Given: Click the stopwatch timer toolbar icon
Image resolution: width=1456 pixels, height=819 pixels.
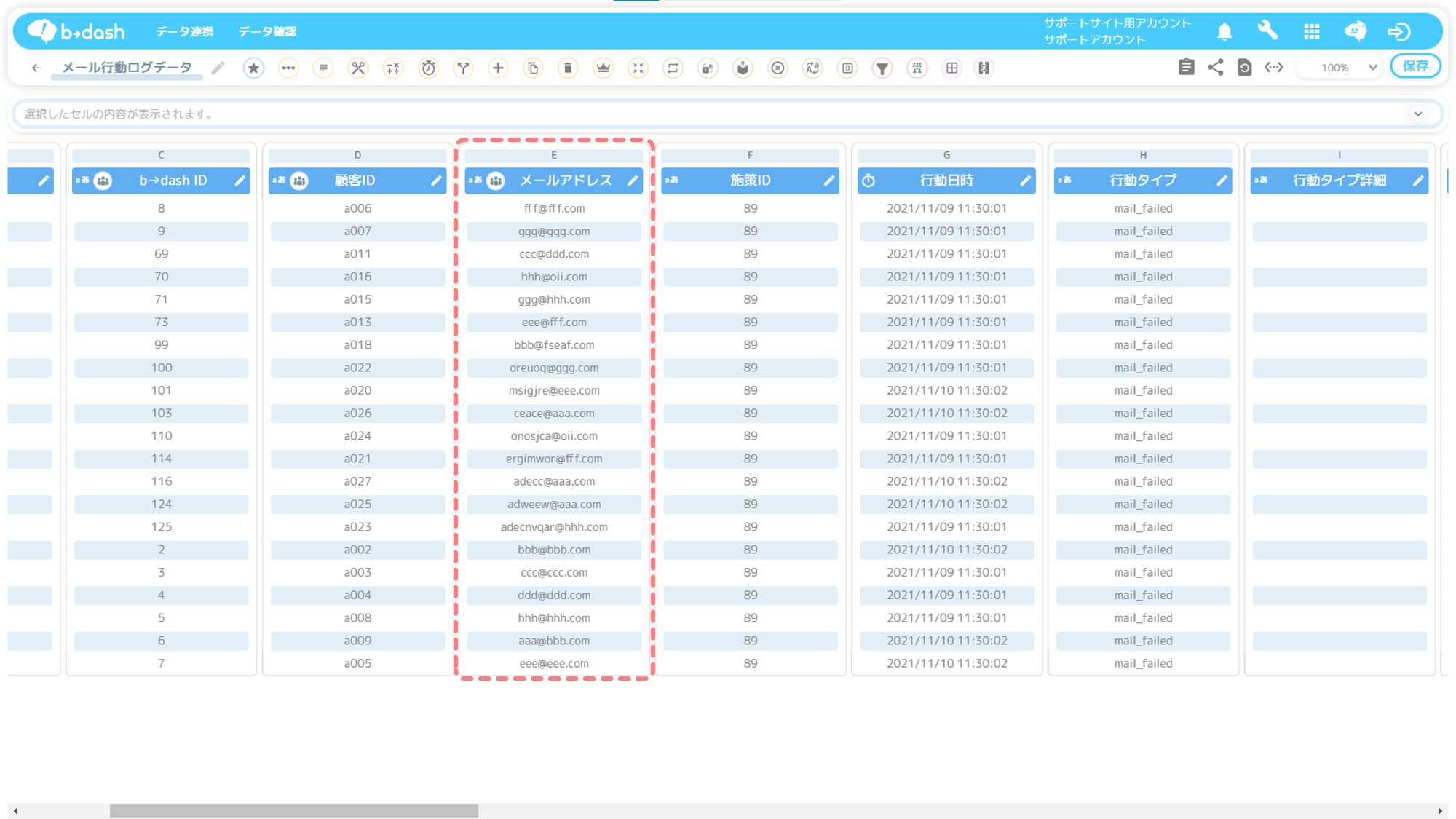Looking at the screenshot, I should pyautogui.click(x=428, y=68).
